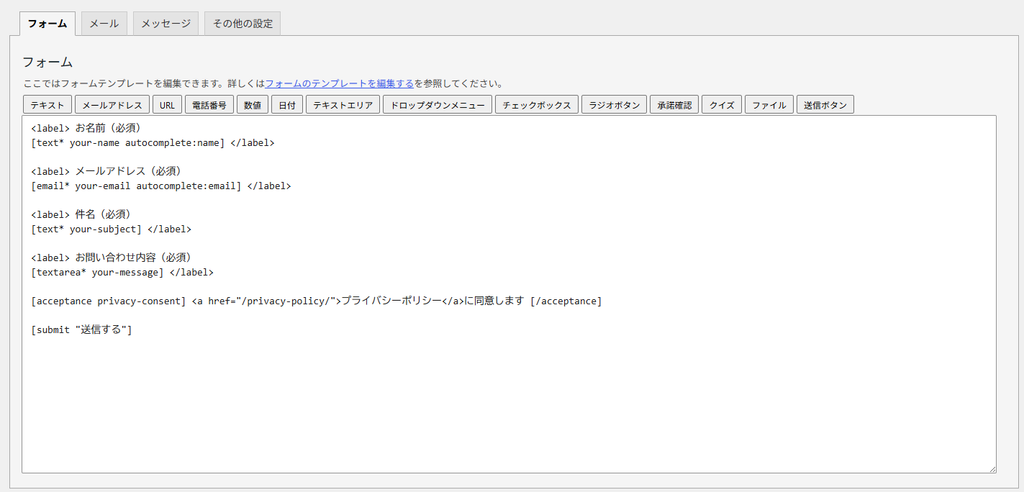
Task: Insert a 送信ボタン tag
Action: click(825, 105)
